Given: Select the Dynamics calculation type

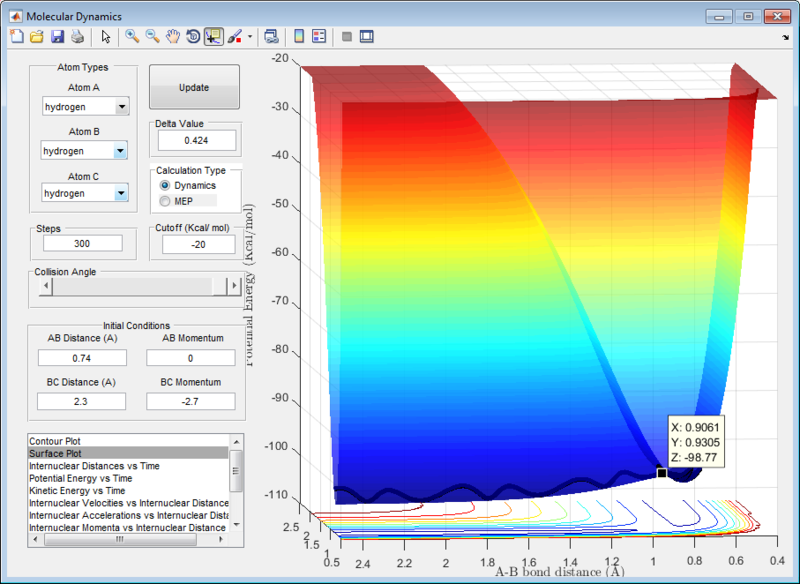Looking at the screenshot, I should tap(165, 186).
